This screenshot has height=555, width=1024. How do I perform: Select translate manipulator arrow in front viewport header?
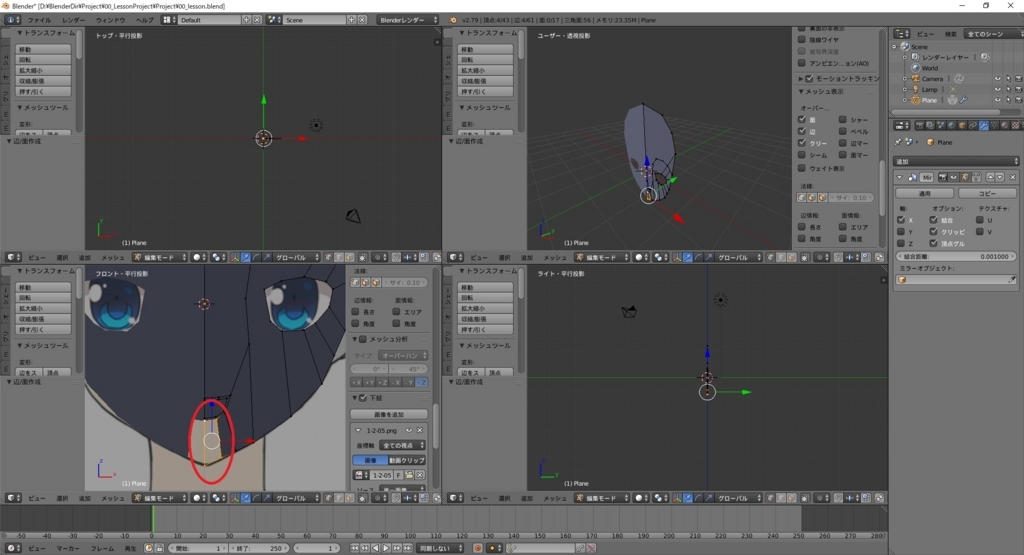245,498
